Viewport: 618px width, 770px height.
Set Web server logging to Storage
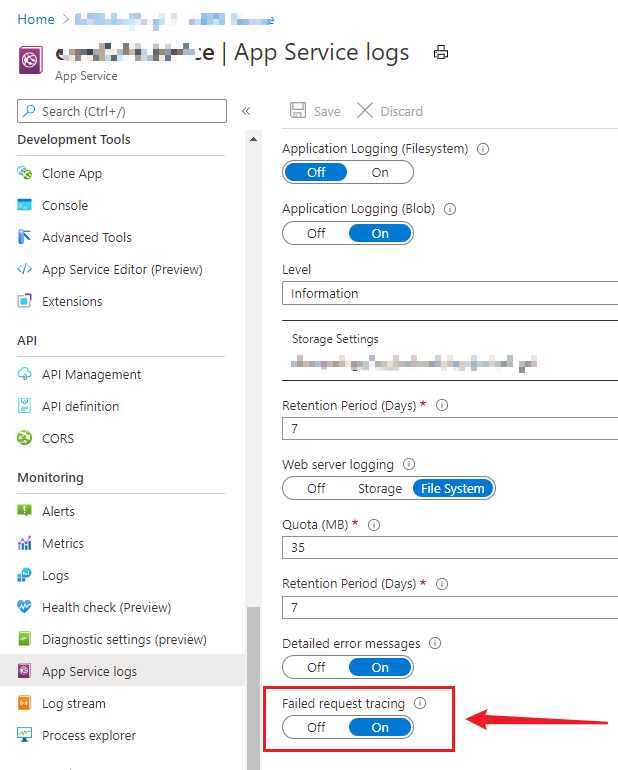(x=380, y=488)
